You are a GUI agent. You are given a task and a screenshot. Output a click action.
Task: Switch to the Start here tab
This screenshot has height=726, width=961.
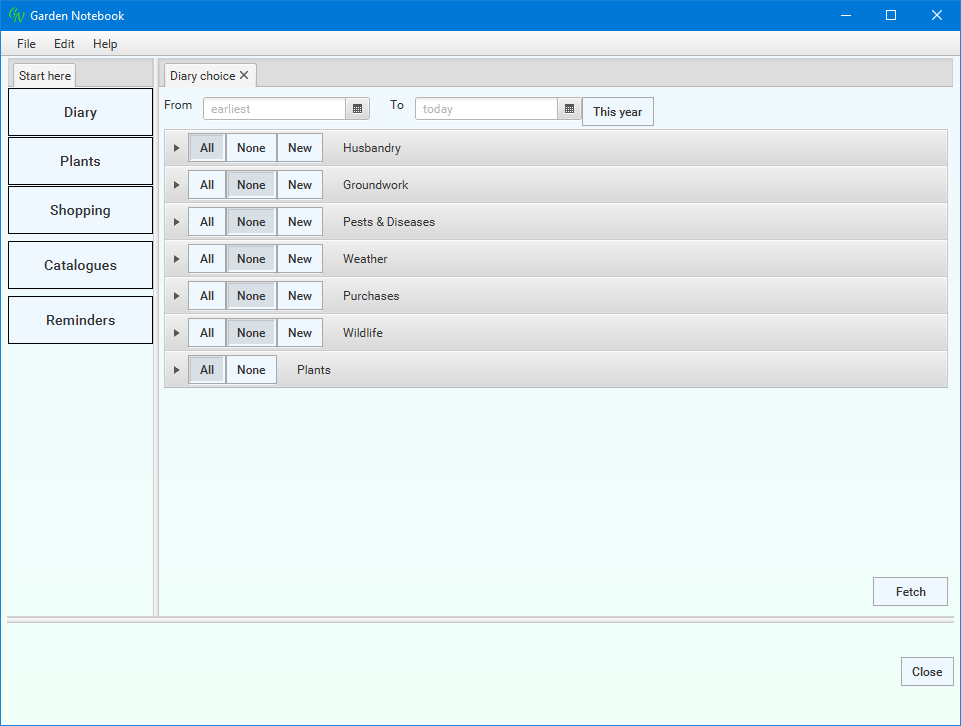click(45, 76)
